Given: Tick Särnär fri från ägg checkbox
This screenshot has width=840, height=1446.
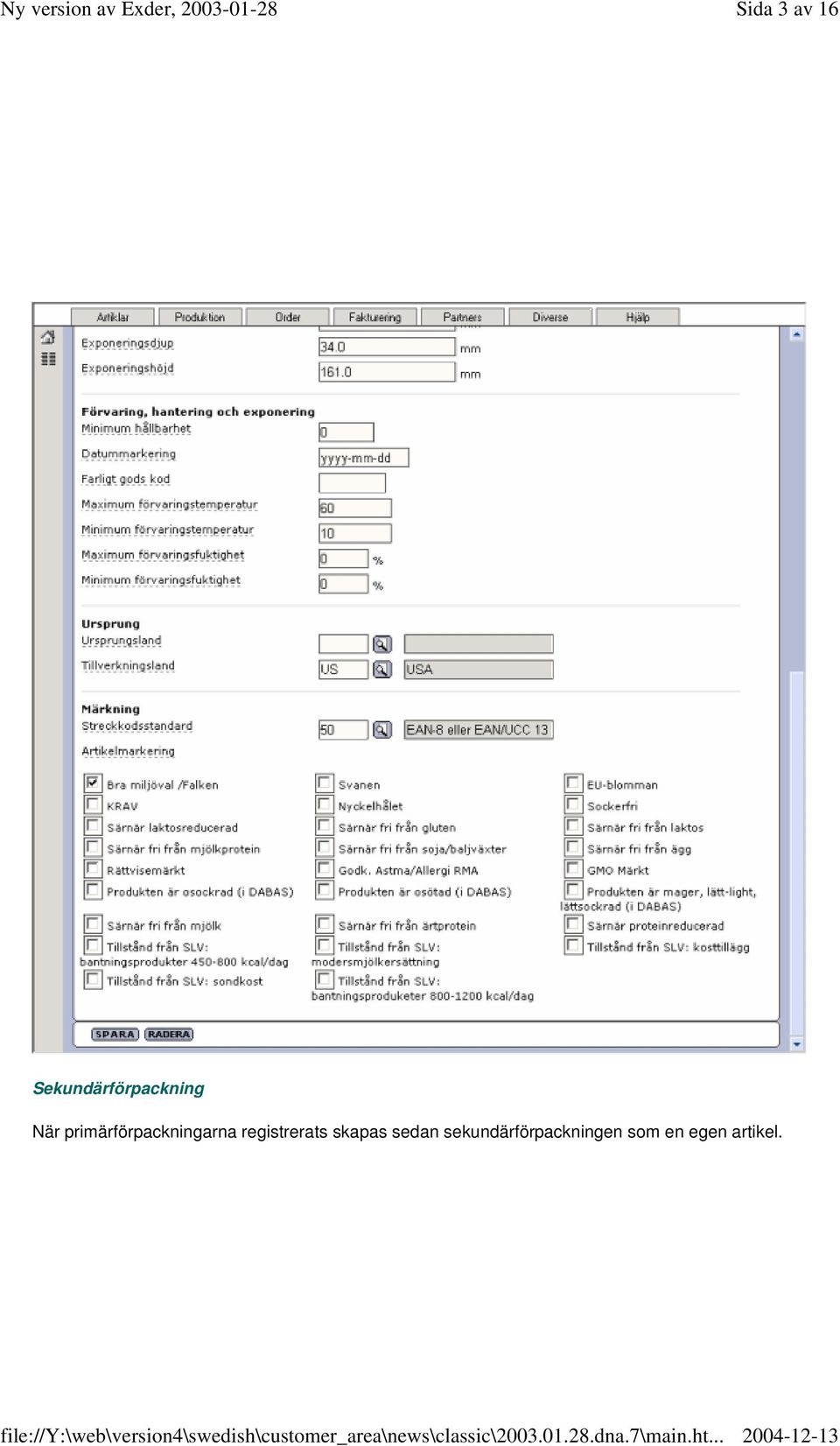Looking at the screenshot, I should click(573, 847).
